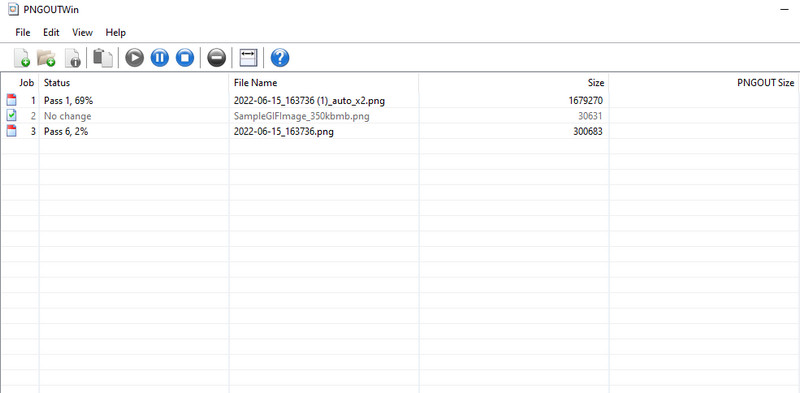Open file info via page-with-i icon
Image resolution: width=800 pixels, height=393 pixels.
(73, 58)
